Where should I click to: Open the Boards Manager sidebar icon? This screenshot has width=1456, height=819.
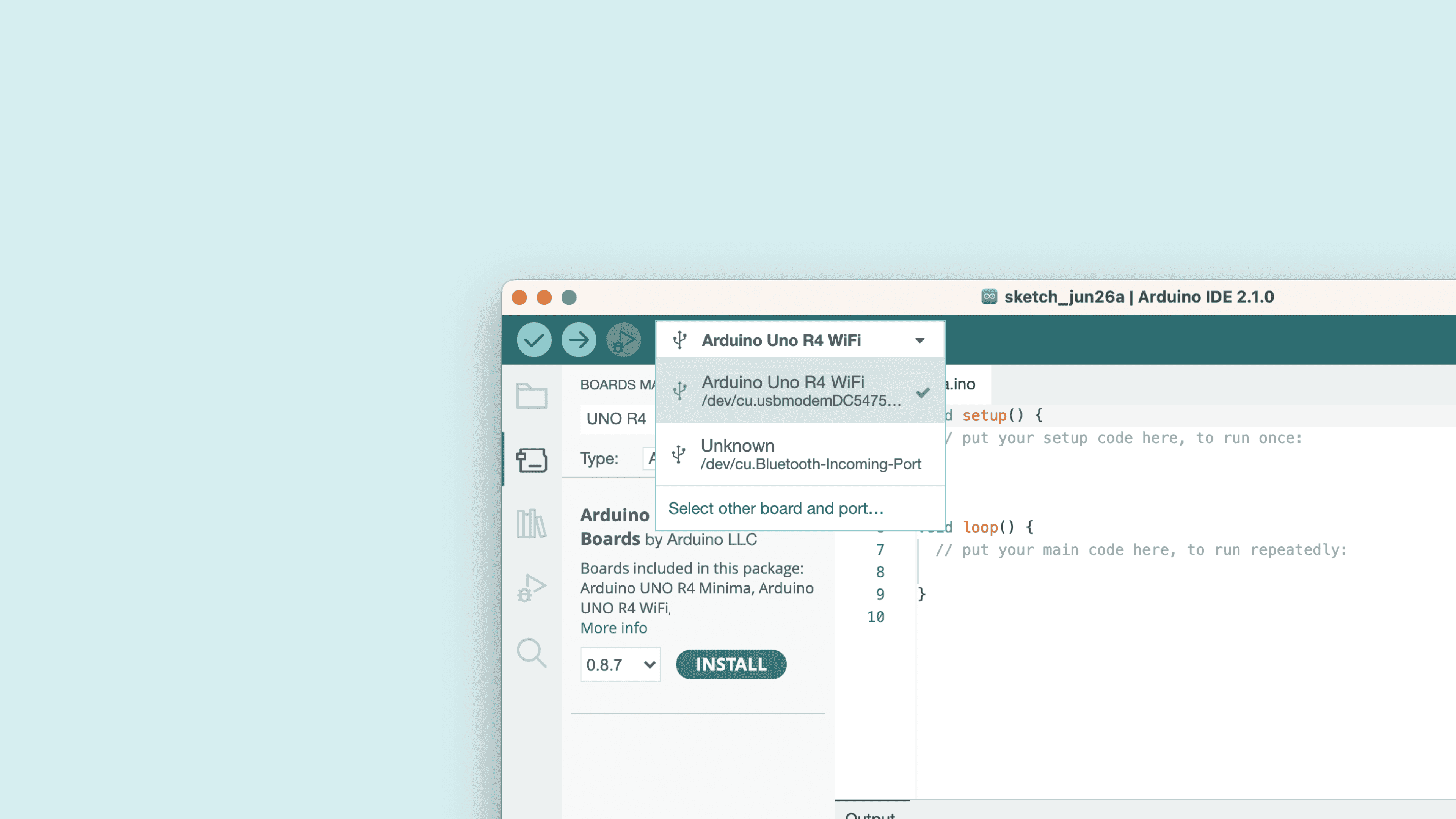click(531, 460)
